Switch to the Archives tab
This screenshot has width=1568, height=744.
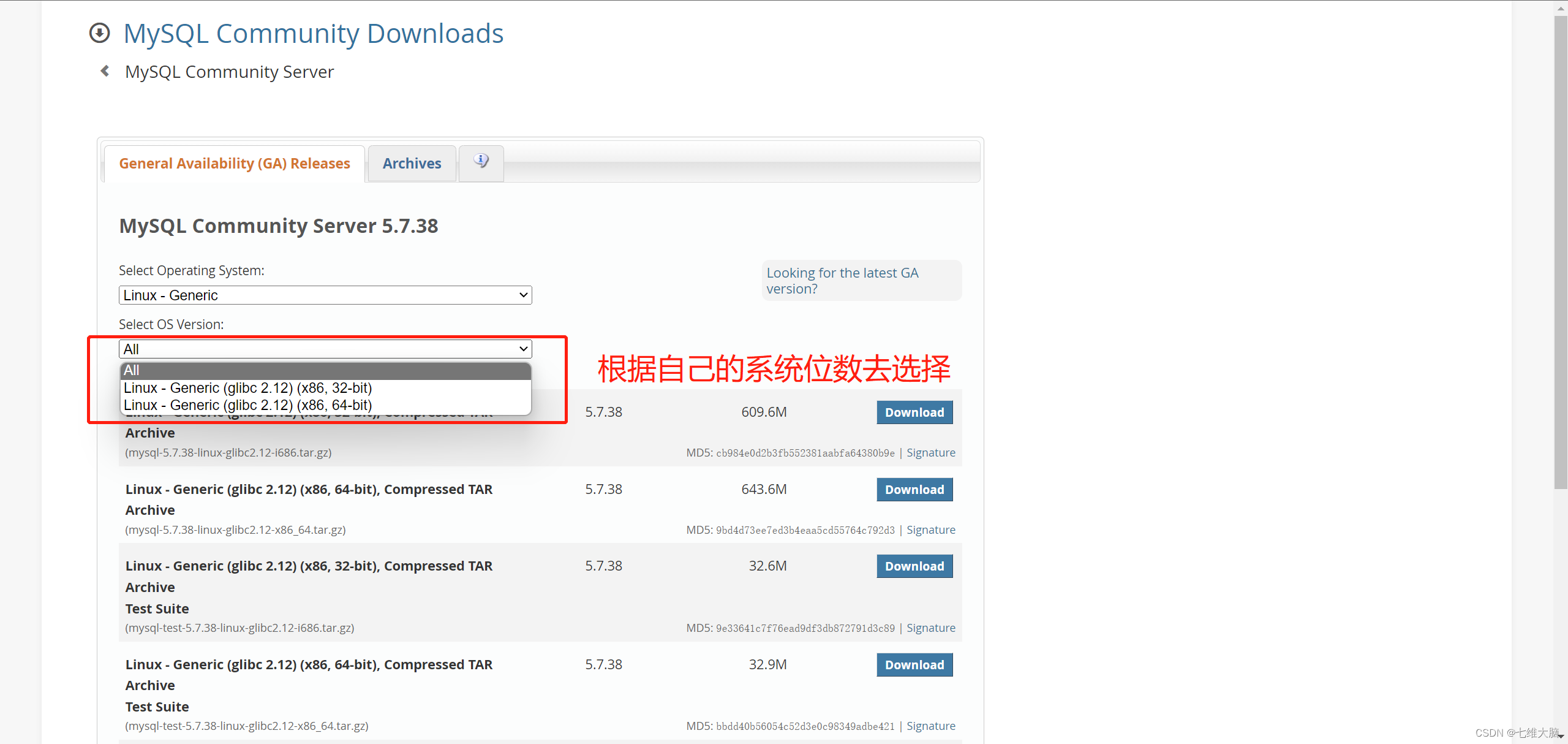pyautogui.click(x=412, y=164)
